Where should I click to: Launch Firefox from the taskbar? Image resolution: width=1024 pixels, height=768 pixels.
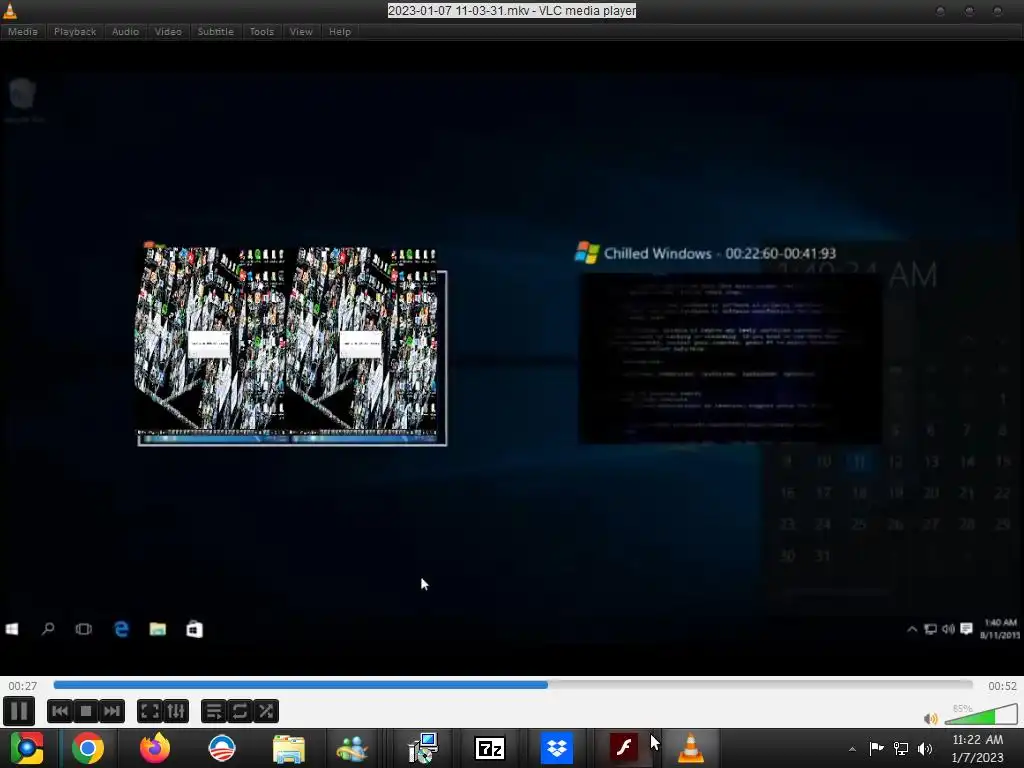coord(155,748)
